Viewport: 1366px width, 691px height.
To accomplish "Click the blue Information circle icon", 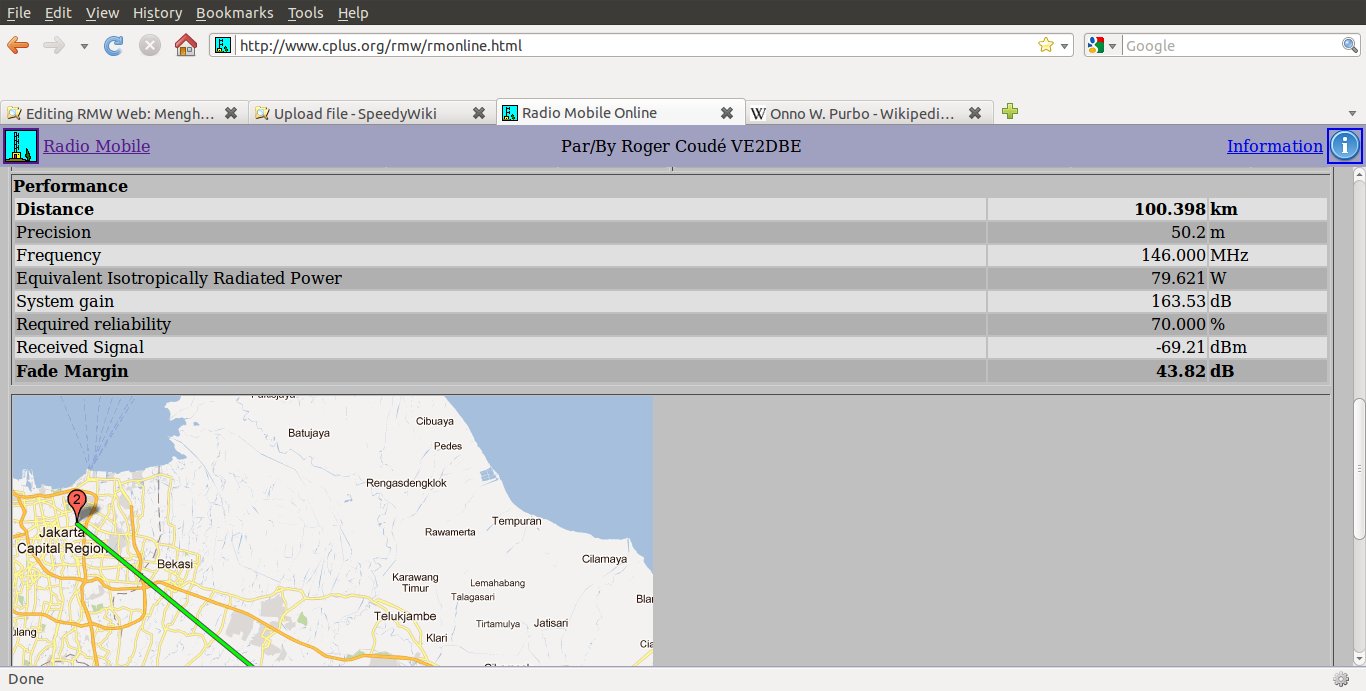I will (x=1344, y=146).
